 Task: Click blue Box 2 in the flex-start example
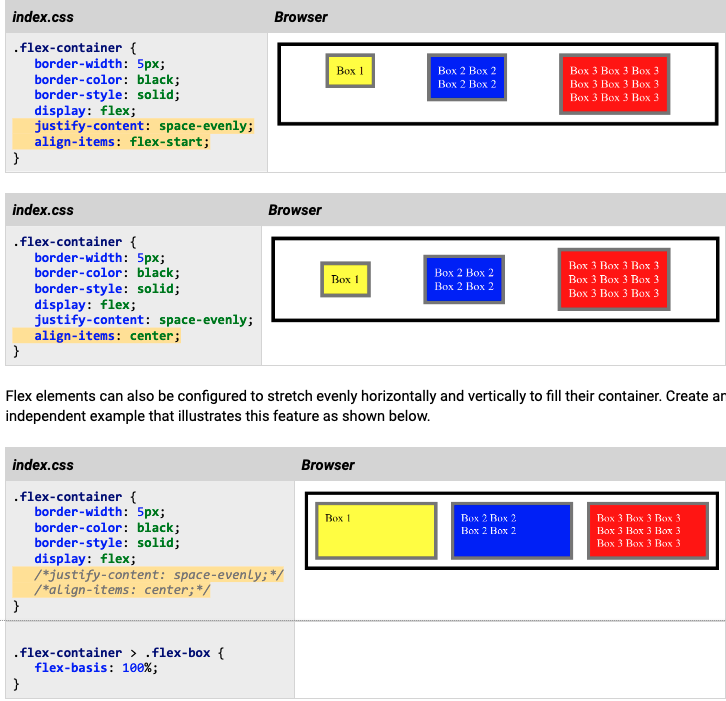tap(466, 77)
